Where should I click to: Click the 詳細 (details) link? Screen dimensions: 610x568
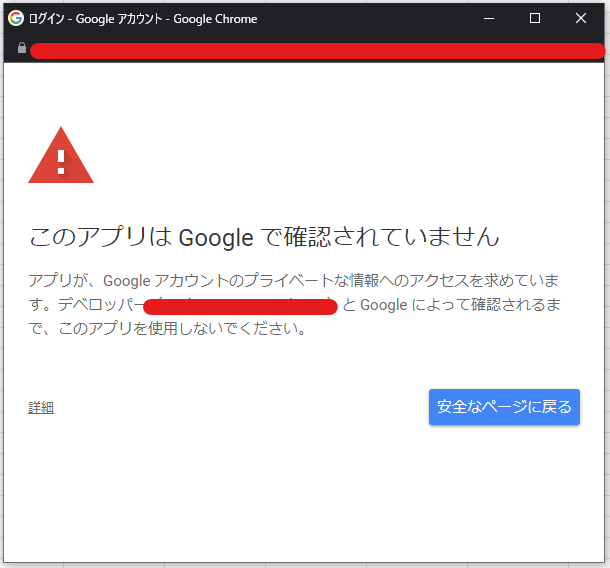coord(41,408)
